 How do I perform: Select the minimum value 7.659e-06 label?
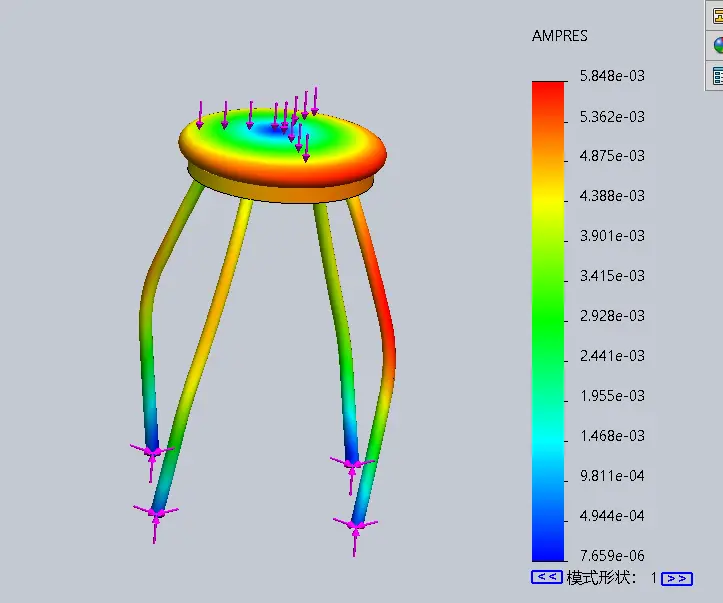pyautogui.click(x=612, y=556)
